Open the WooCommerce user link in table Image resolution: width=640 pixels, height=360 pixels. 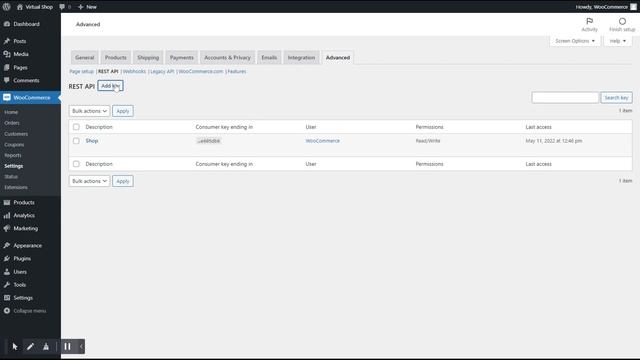pyautogui.click(x=322, y=141)
